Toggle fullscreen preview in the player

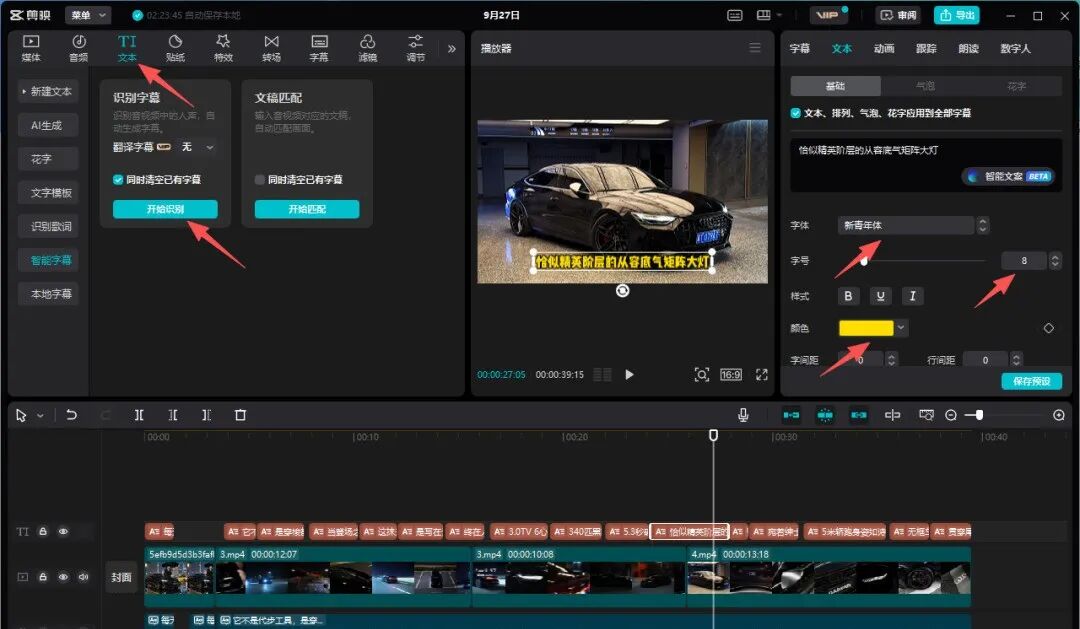pyautogui.click(x=762, y=374)
